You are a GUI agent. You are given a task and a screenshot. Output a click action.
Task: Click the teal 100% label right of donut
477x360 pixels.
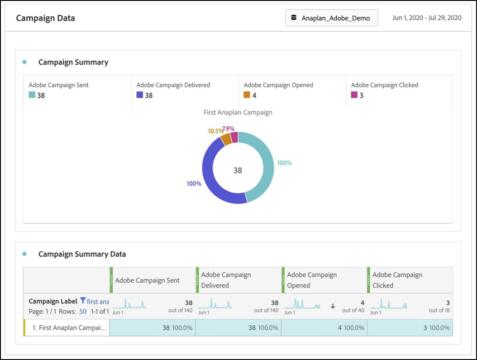(284, 163)
